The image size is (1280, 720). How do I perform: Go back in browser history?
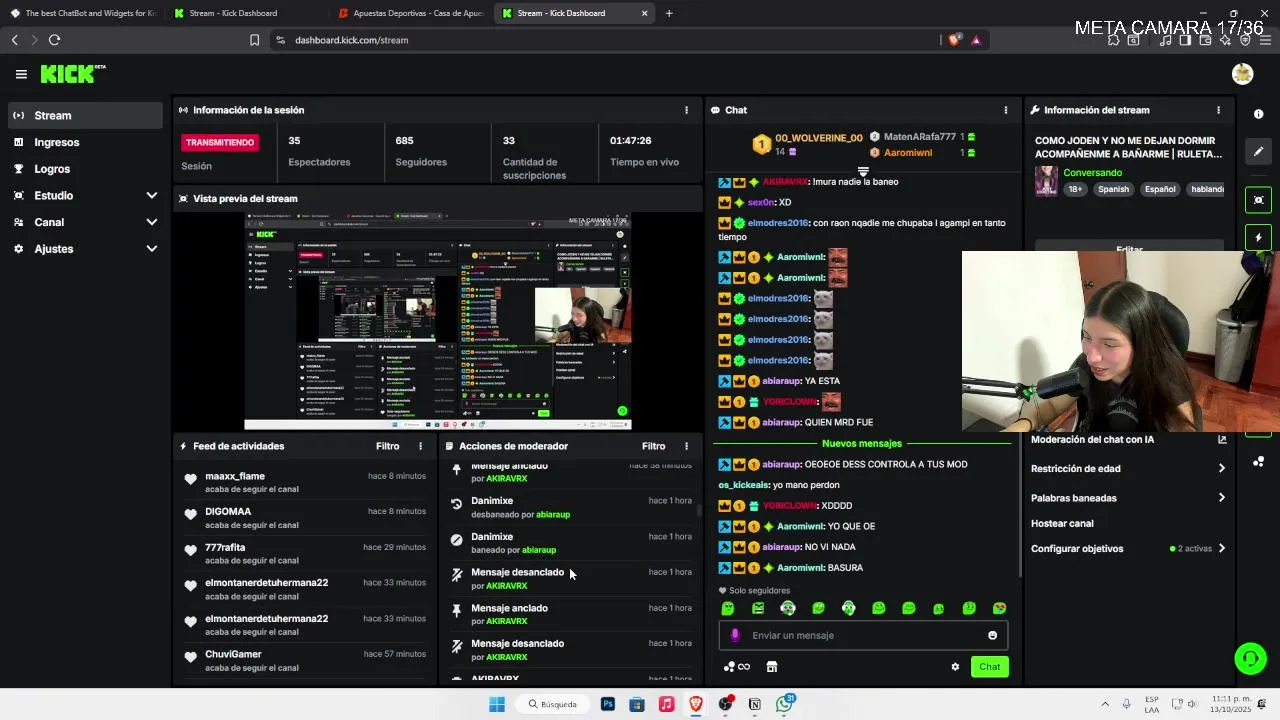14,40
